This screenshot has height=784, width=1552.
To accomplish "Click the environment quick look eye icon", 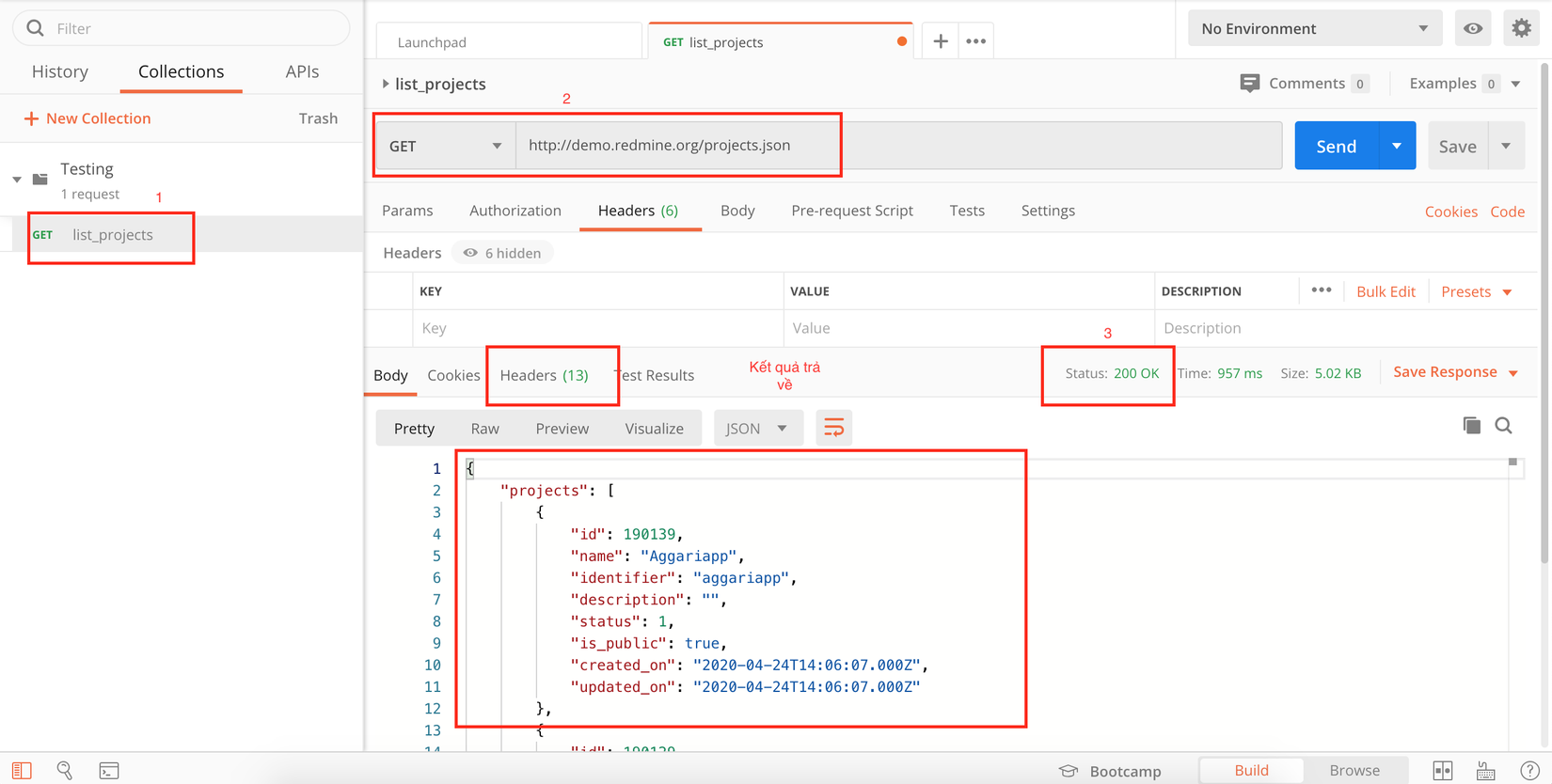I will point(1473,28).
